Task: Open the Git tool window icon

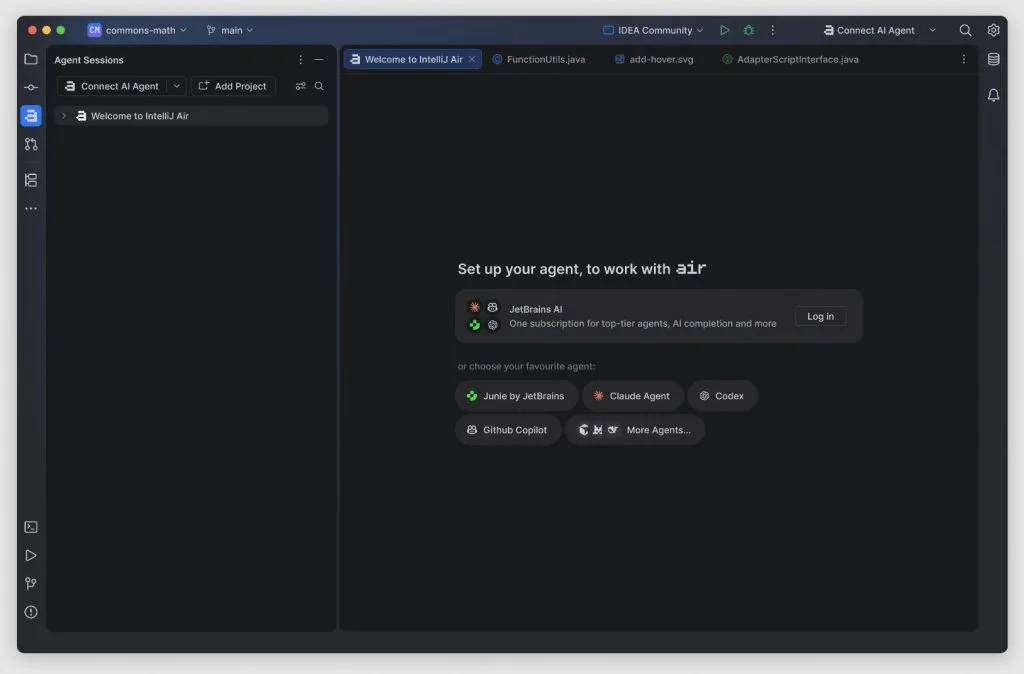Action: coord(31,584)
